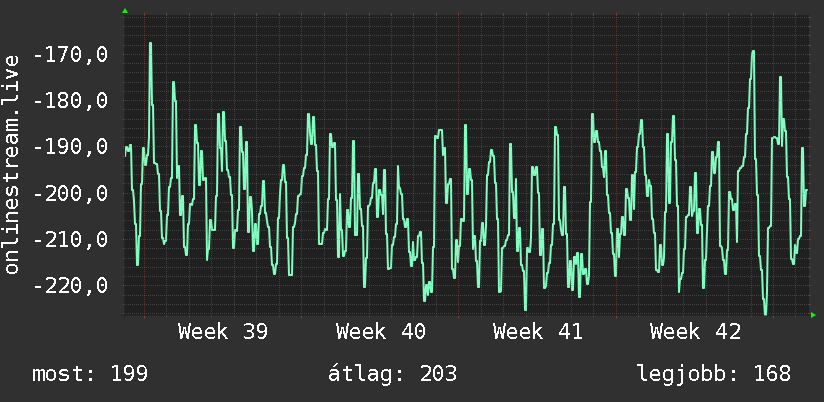Select the 'Week 42' axis label
The width and height of the screenshot is (824, 402).
point(695,332)
